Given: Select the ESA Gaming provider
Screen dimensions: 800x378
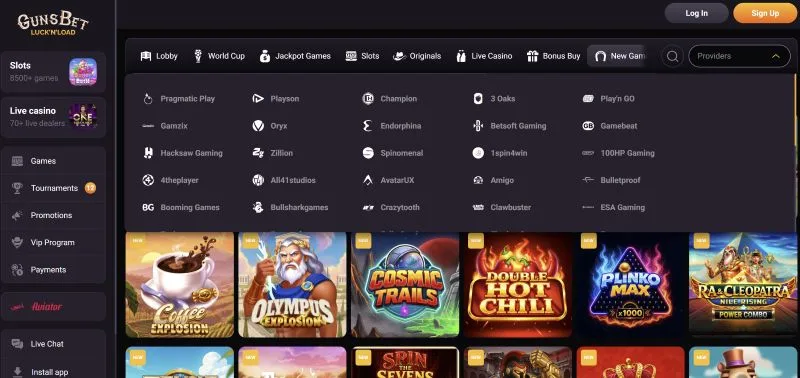Looking at the screenshot, I should click(x=613, y=207).
